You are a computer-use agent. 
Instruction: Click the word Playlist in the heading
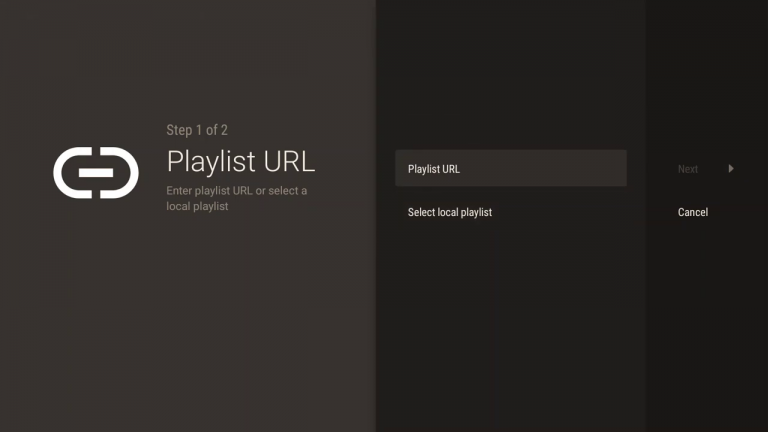(x=208, y=161)
